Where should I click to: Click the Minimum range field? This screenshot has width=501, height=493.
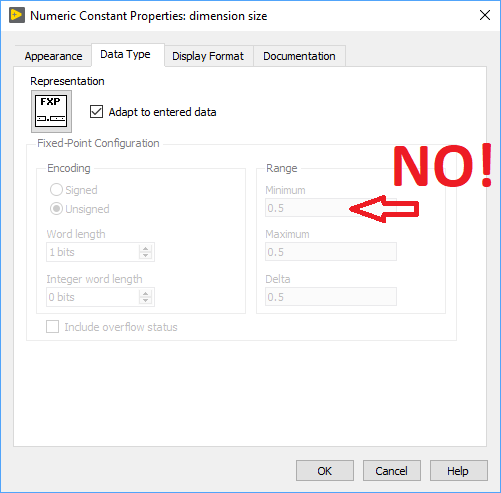[x=331, y=208]
